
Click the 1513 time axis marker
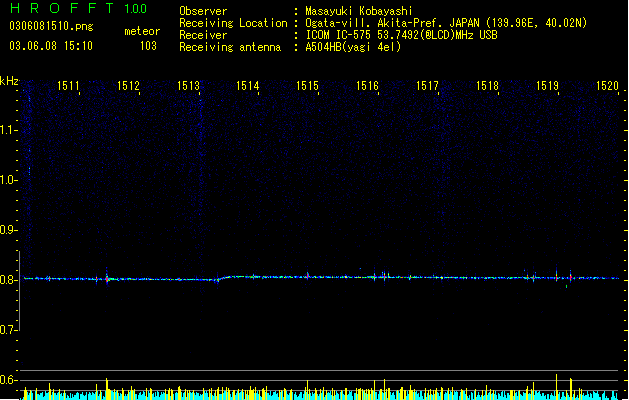pyautogui.click(x=188, y=86)
